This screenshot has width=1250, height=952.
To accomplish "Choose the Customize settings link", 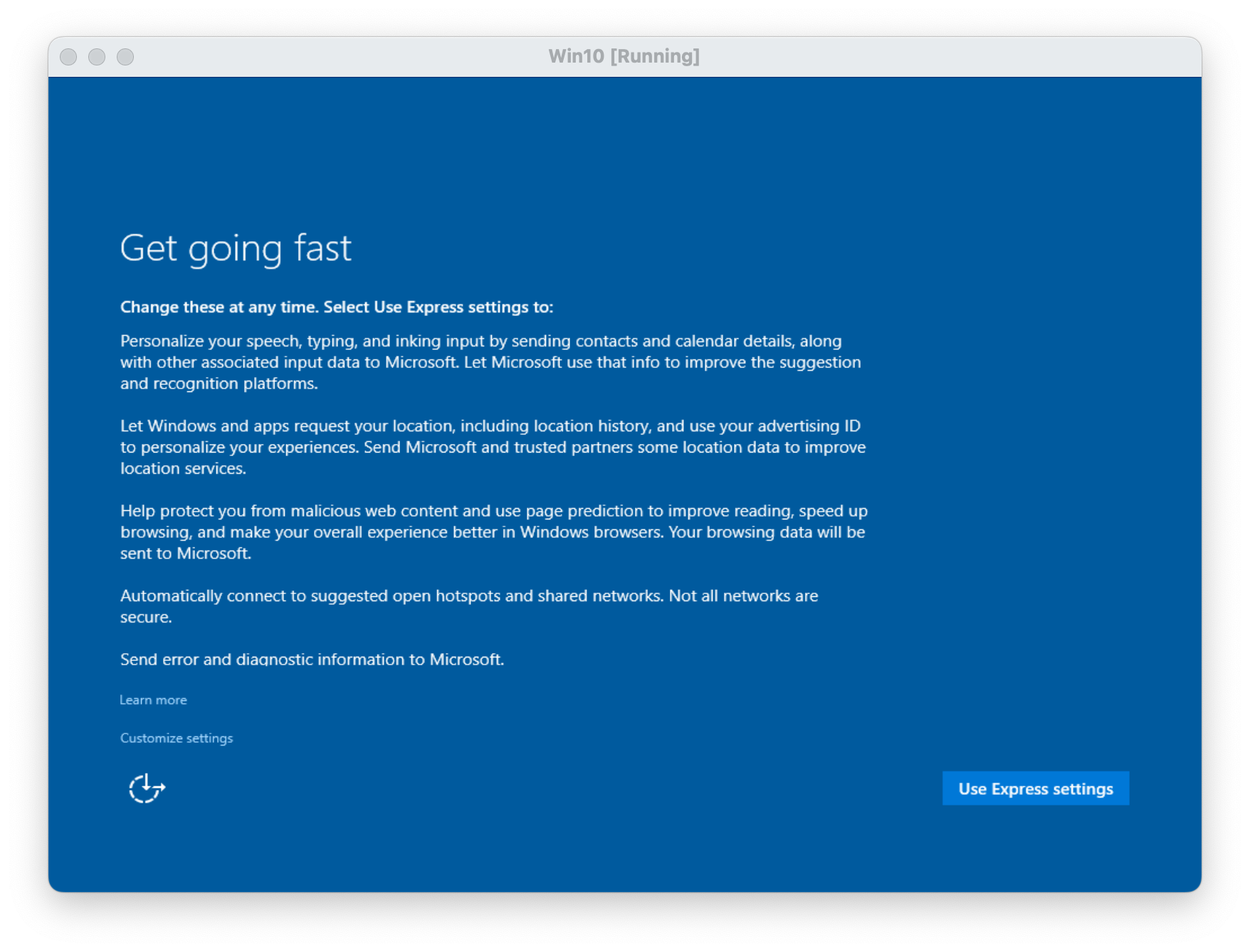I will click(x=177, y=738).
